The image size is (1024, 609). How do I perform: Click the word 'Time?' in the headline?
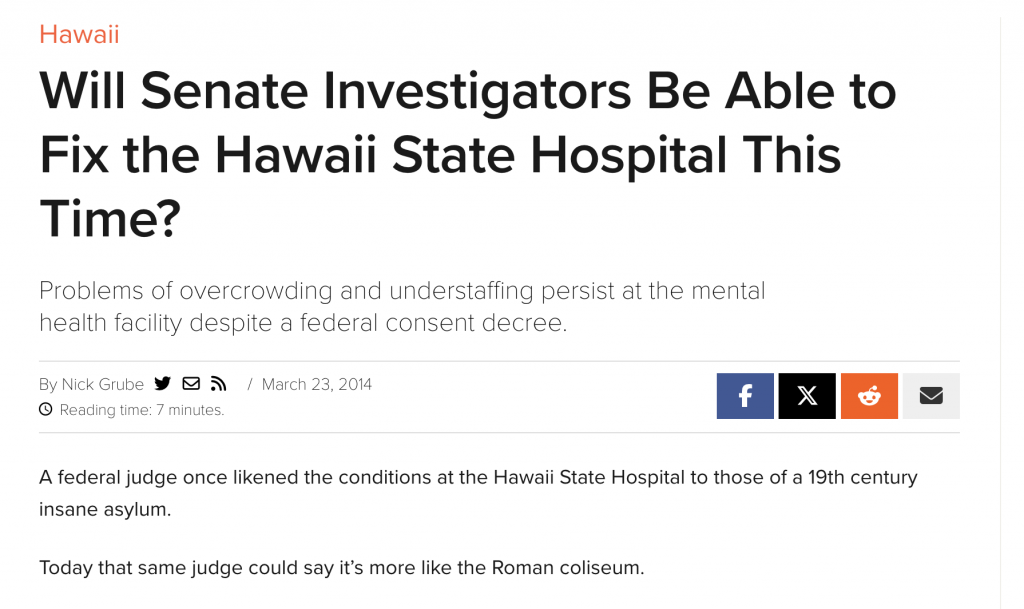click(110, 216)
